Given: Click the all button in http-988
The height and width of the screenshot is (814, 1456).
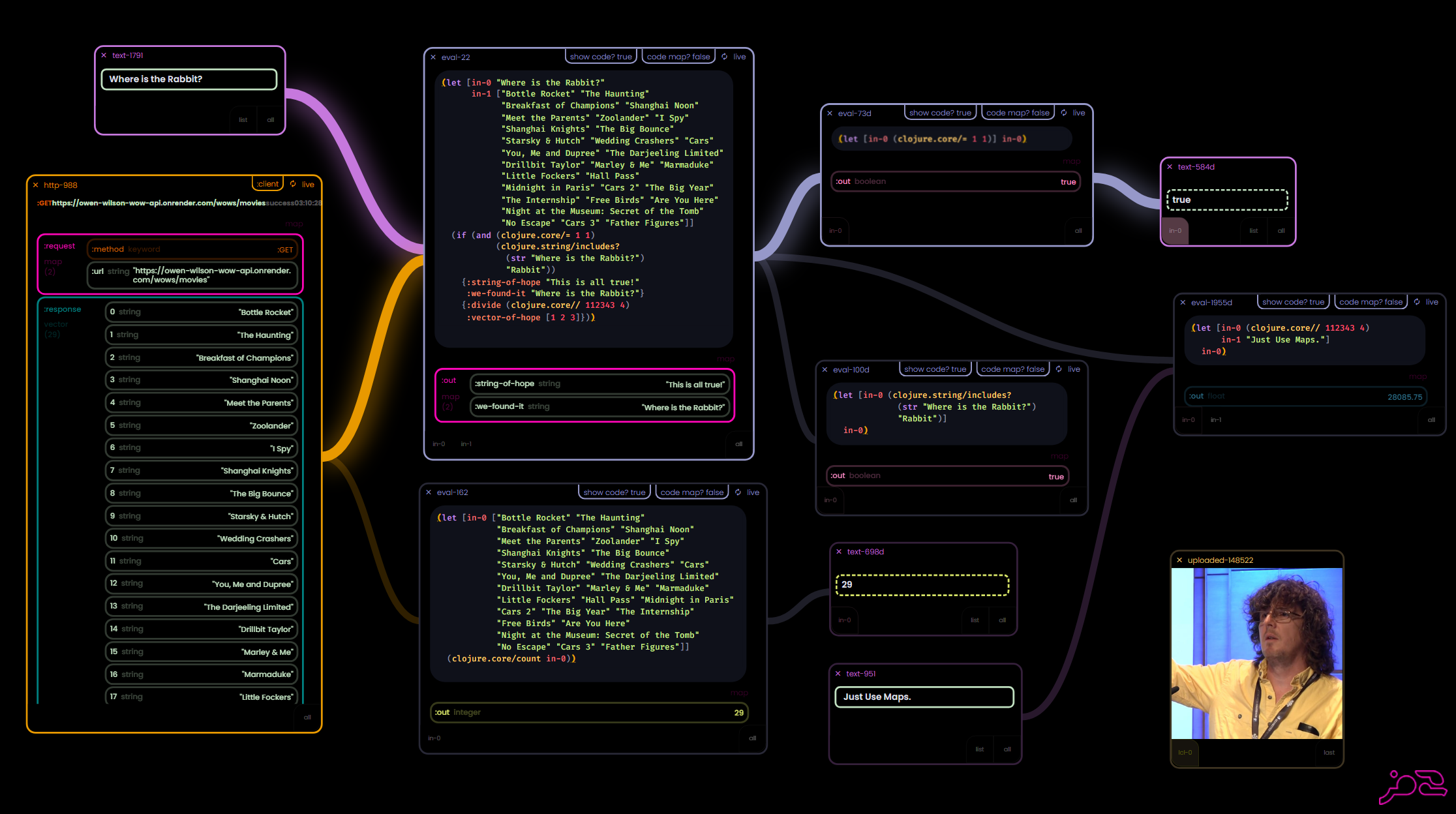Looking at the screenshot, I should pos(307,717).
